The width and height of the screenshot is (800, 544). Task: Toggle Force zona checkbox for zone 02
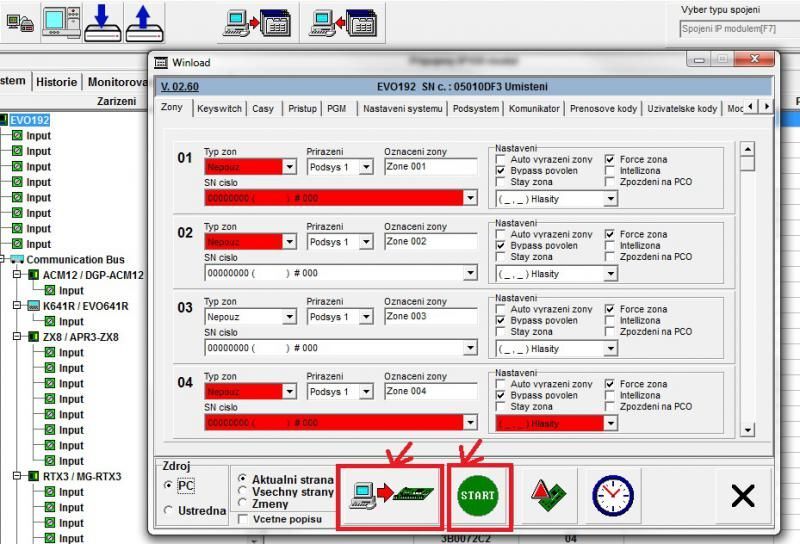(x=610, y=235)
